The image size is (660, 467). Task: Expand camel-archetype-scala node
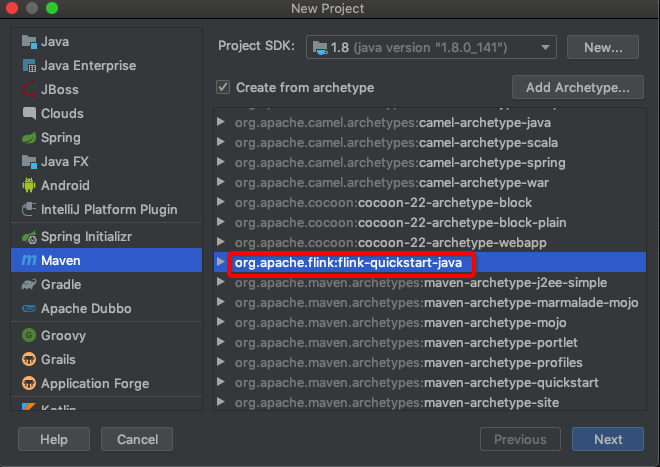pyautogui.click(x=221, y=142)
